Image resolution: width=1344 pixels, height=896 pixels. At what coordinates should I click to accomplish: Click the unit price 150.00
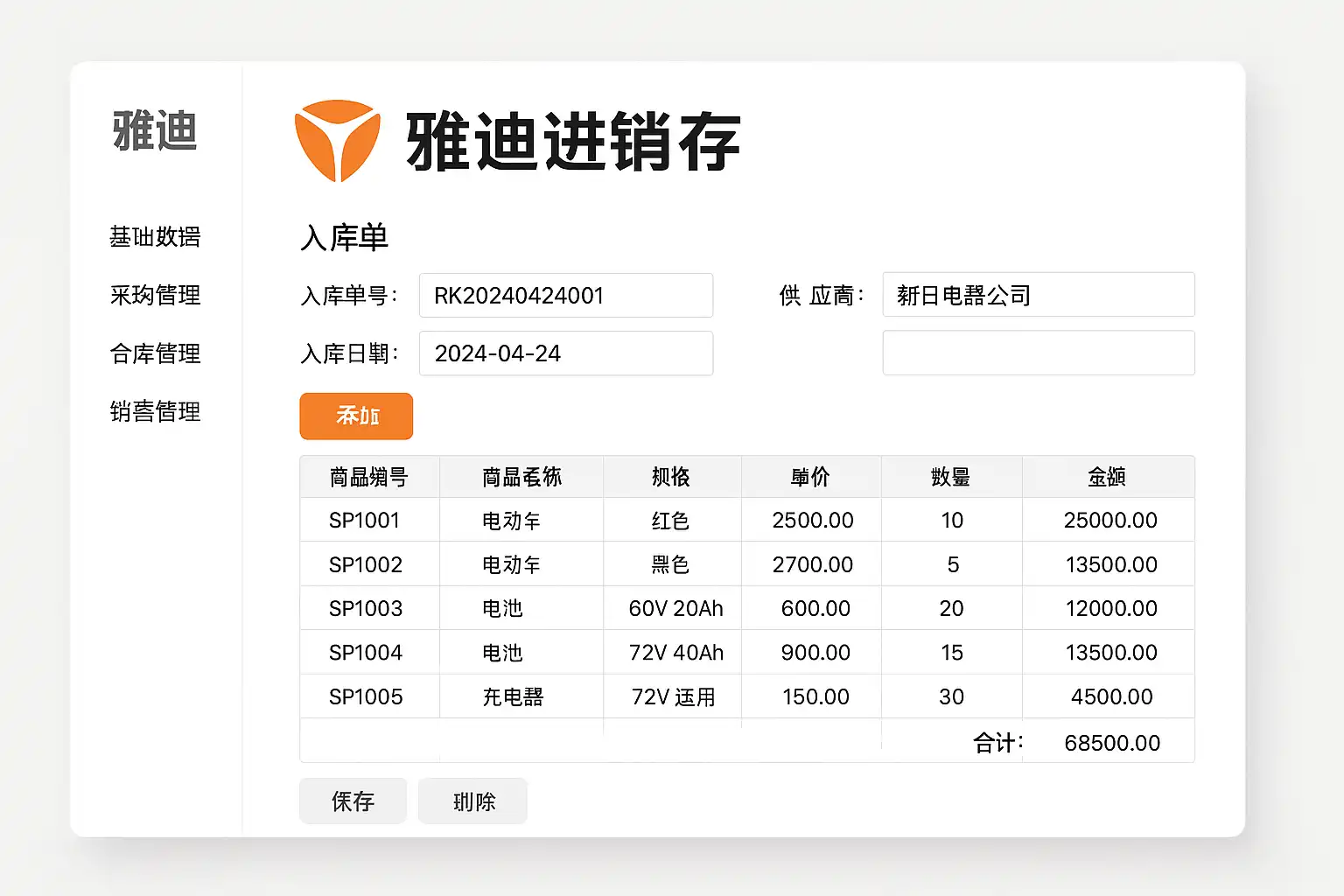[x=815, y=696]
